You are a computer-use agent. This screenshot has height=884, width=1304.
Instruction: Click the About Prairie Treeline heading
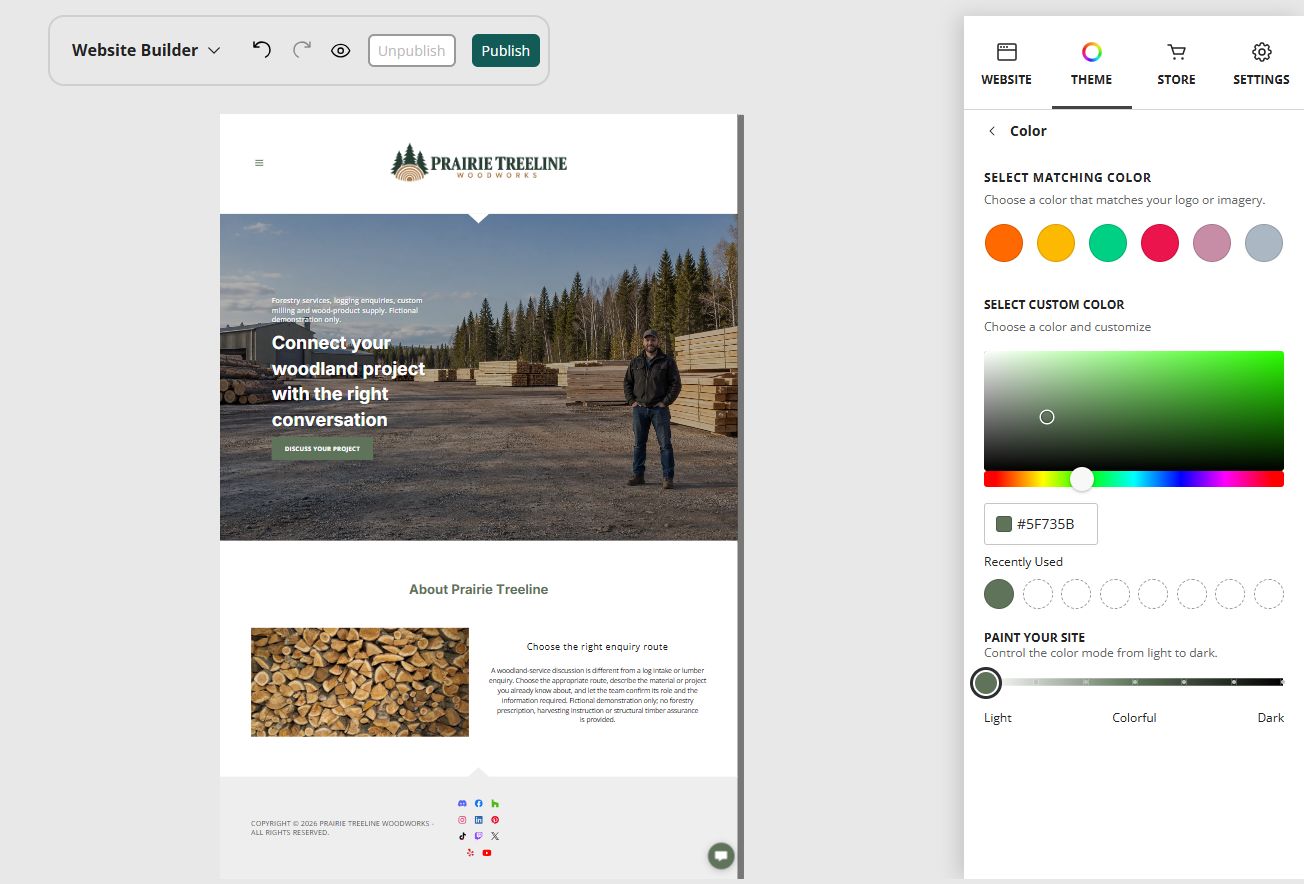(x=479, y=589)
